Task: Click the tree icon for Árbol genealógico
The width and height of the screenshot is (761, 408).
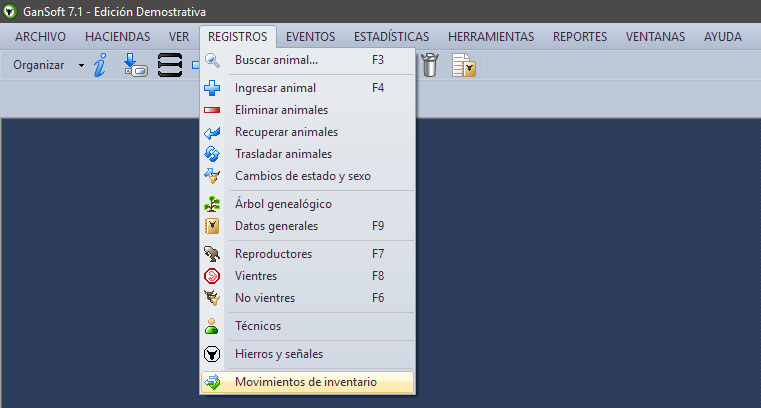Action: click(212, 204)
